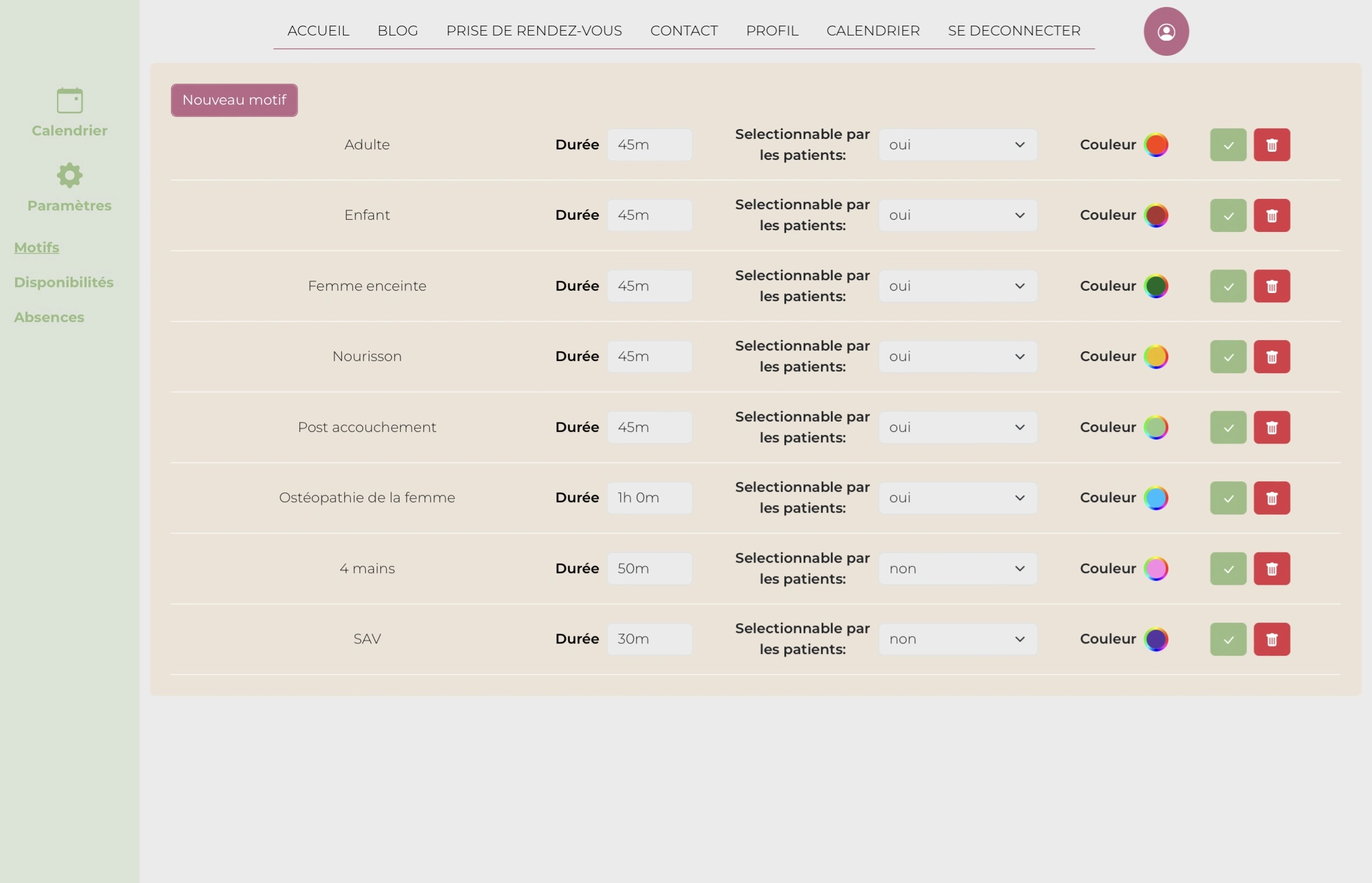Open the Post accouchement selectable dropdown
Image resolution: width=1372 pixels, height=883 pixels.
click(957, 427)
